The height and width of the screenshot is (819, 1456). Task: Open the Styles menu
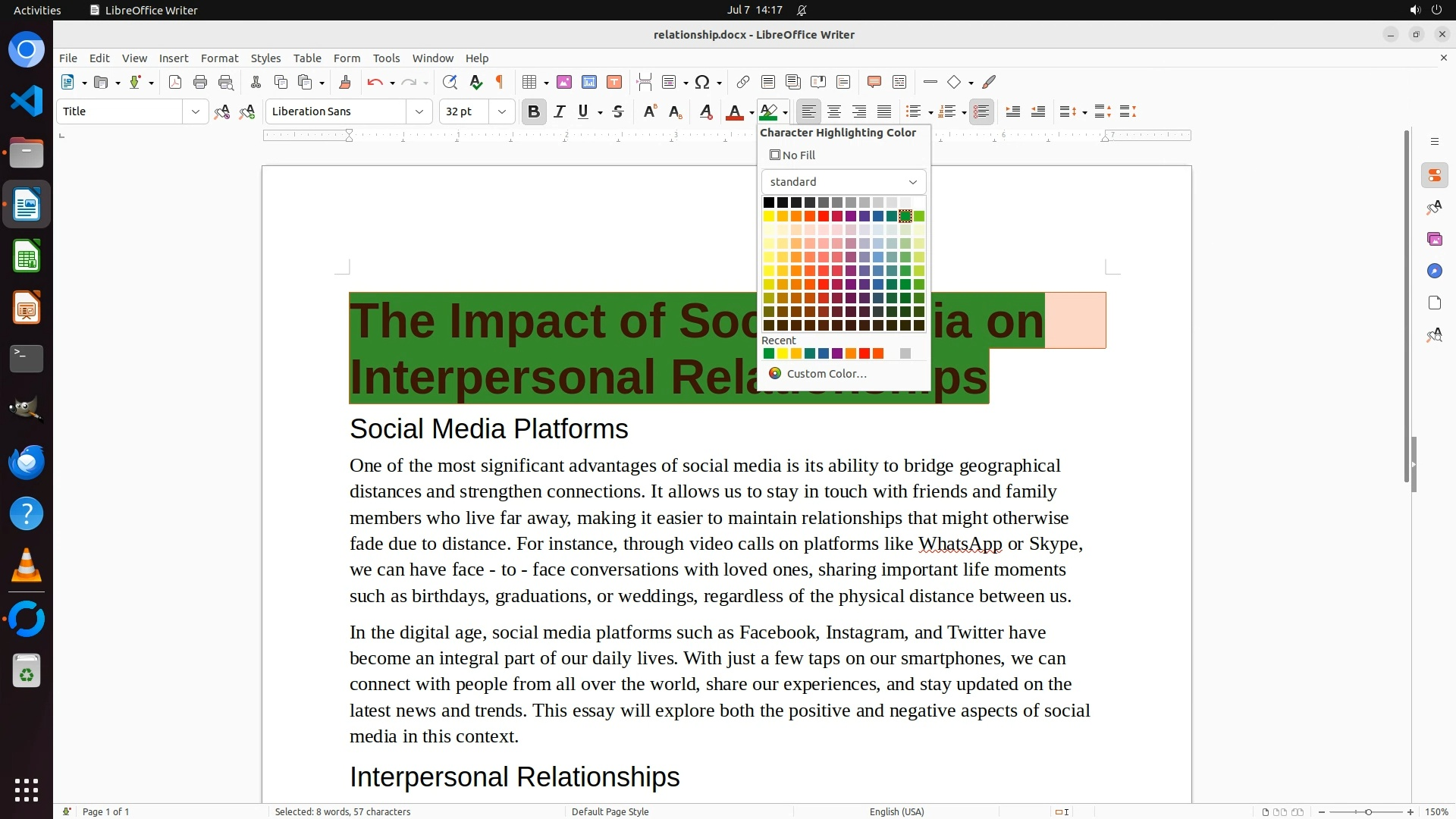[x=265, y=58]
